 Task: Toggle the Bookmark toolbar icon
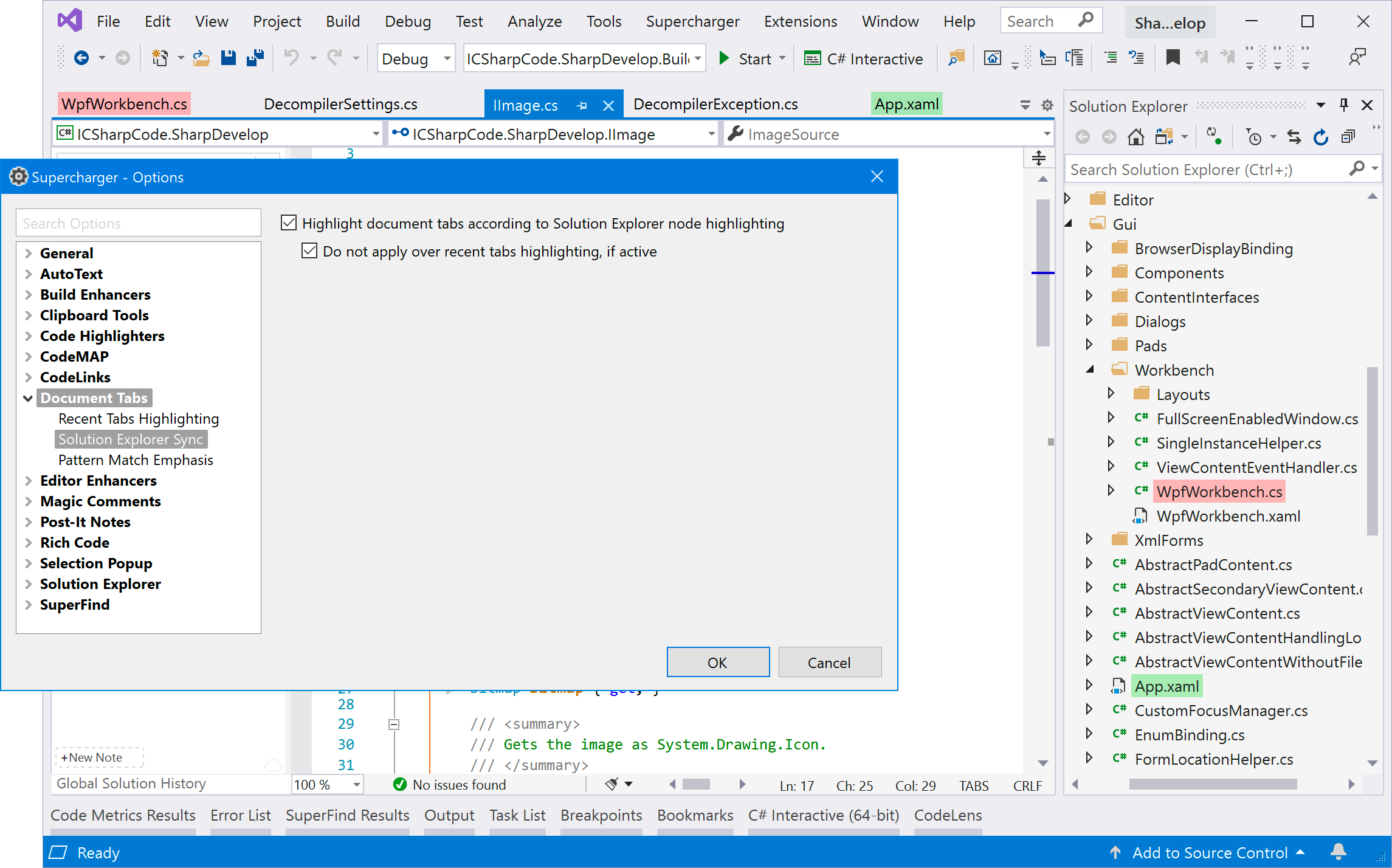(x=1173, y=58)
